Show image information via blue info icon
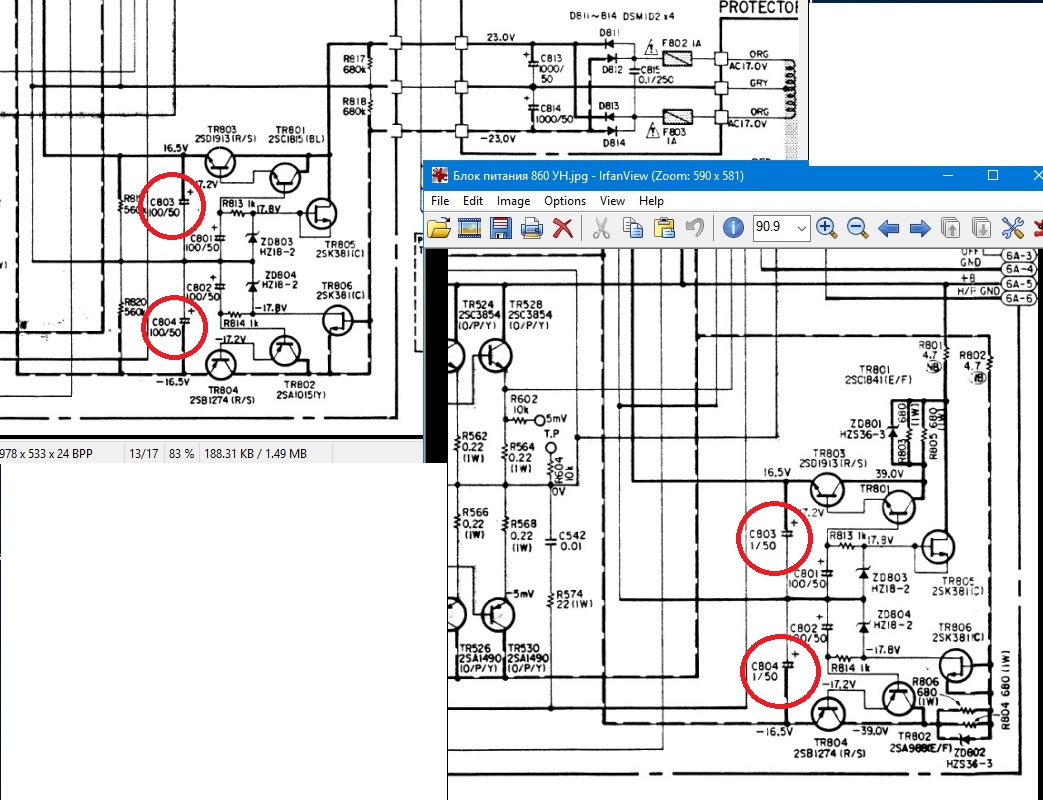The image size is (1043, 800). [733, 228]
